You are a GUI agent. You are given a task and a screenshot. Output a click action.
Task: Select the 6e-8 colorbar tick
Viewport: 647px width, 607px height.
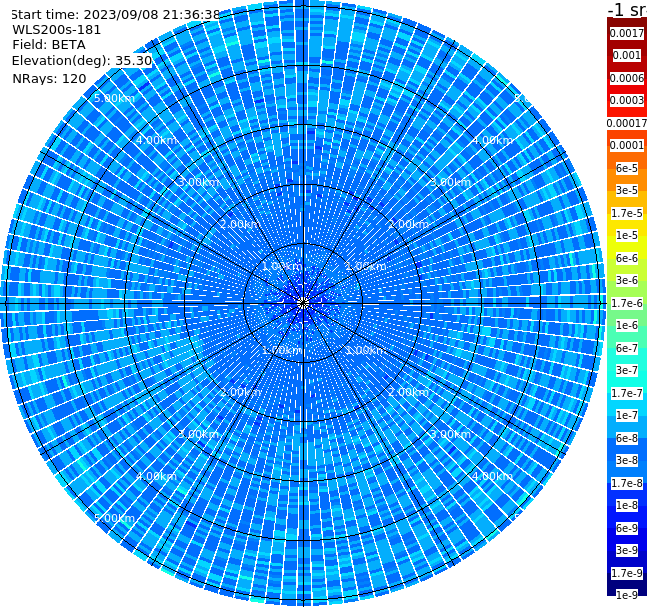627,438
